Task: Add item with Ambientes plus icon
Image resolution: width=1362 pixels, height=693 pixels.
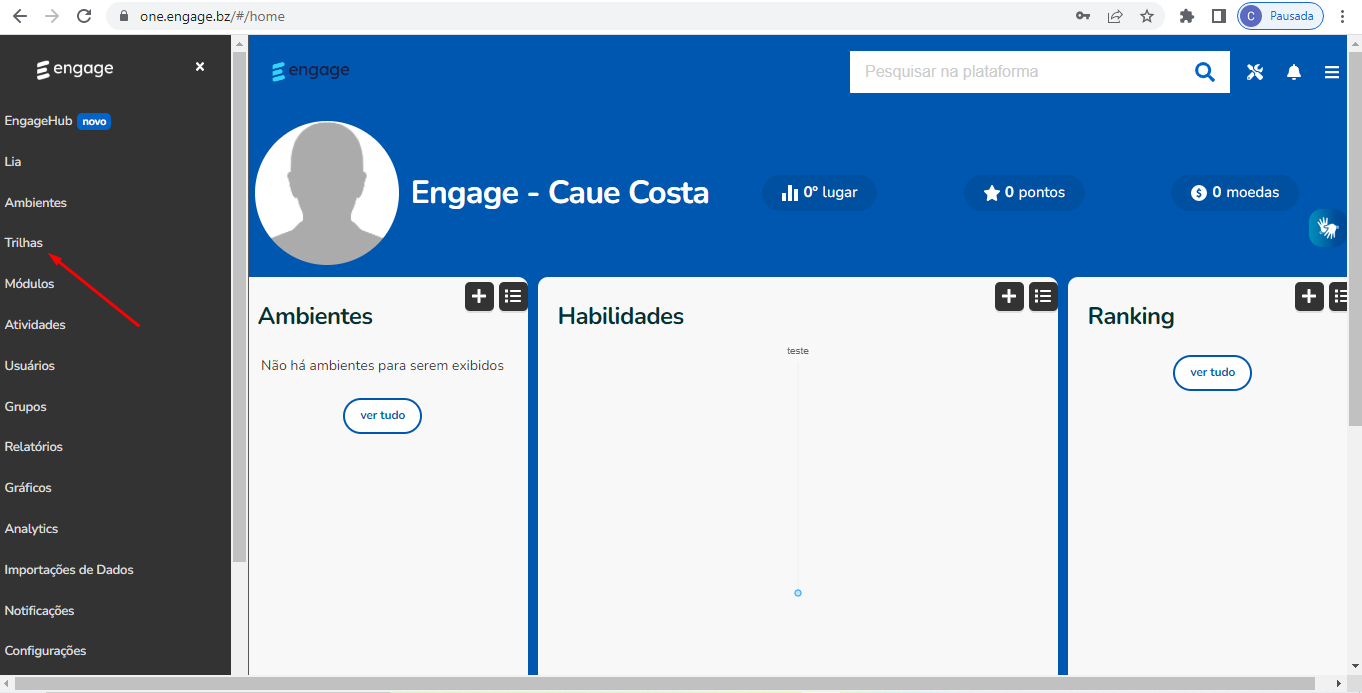Action: 479,296
